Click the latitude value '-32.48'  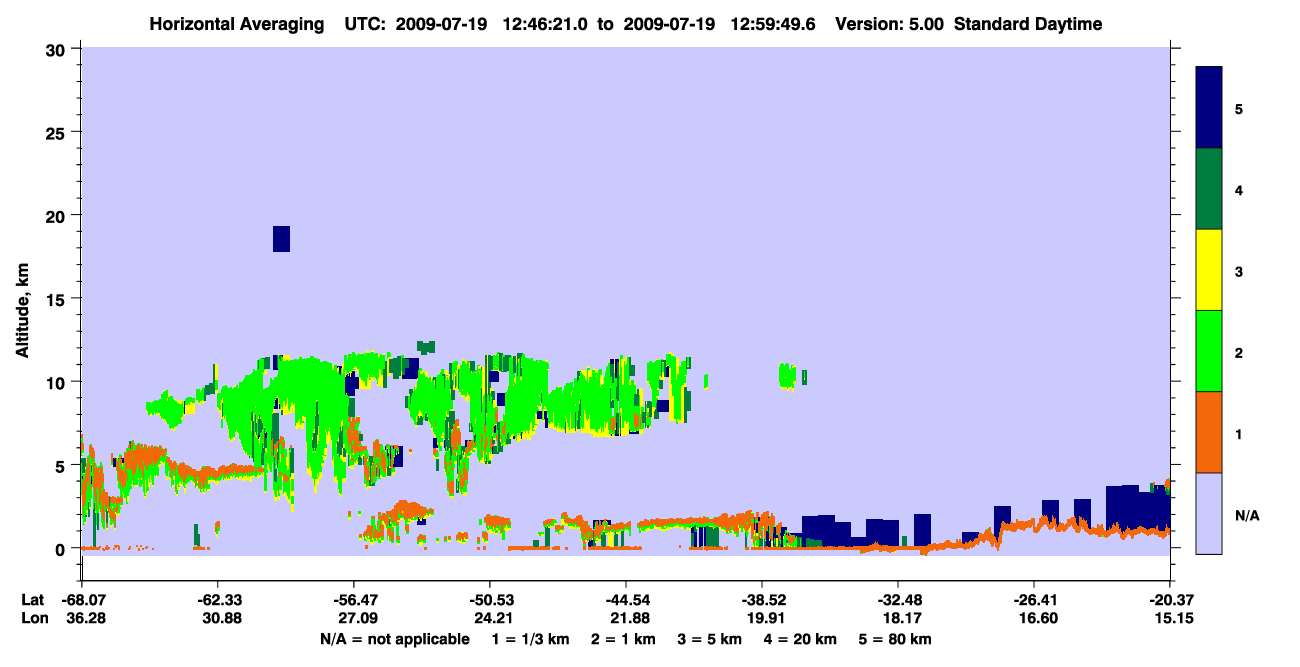point(898,600)
